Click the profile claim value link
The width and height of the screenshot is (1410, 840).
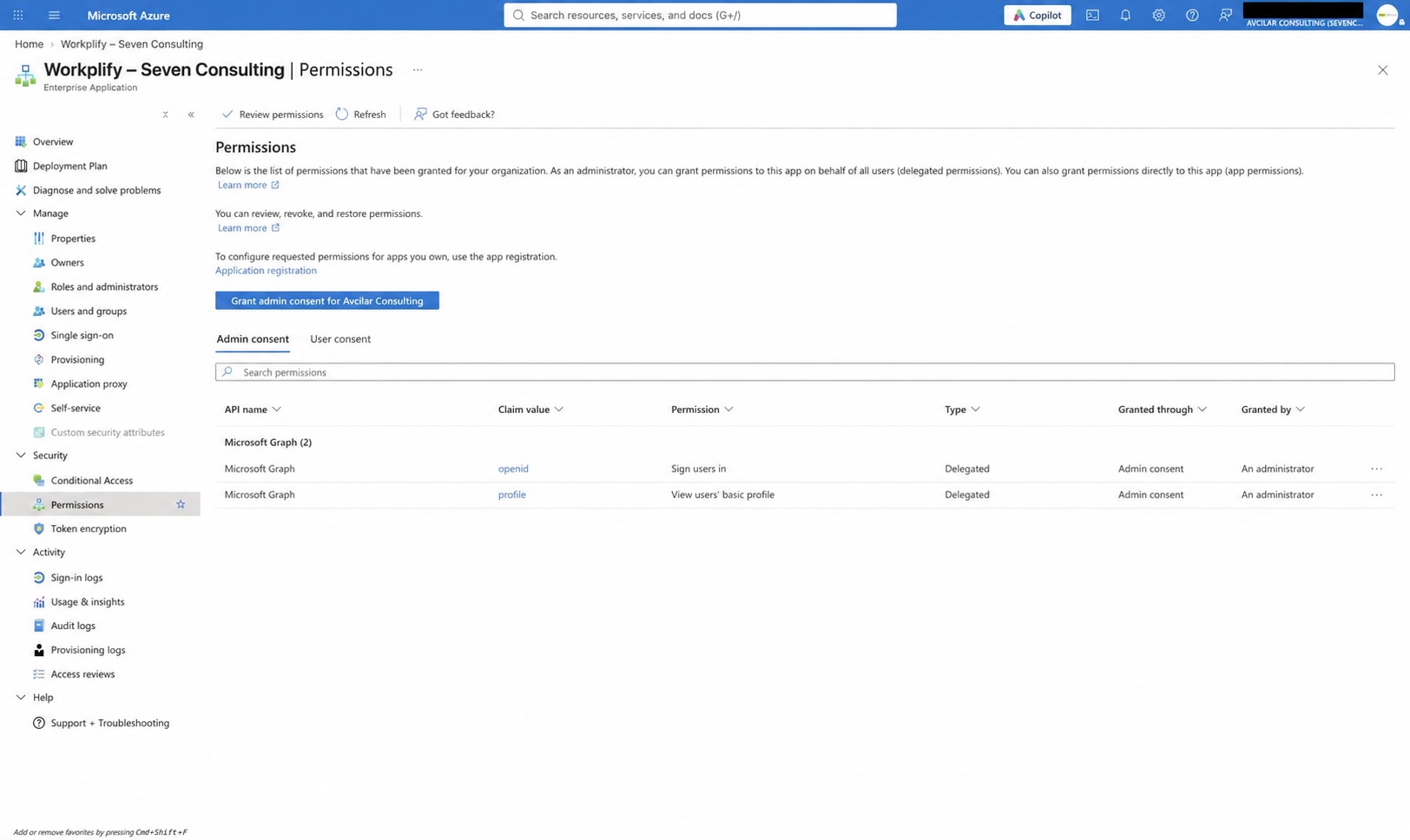tap(511, 495)
